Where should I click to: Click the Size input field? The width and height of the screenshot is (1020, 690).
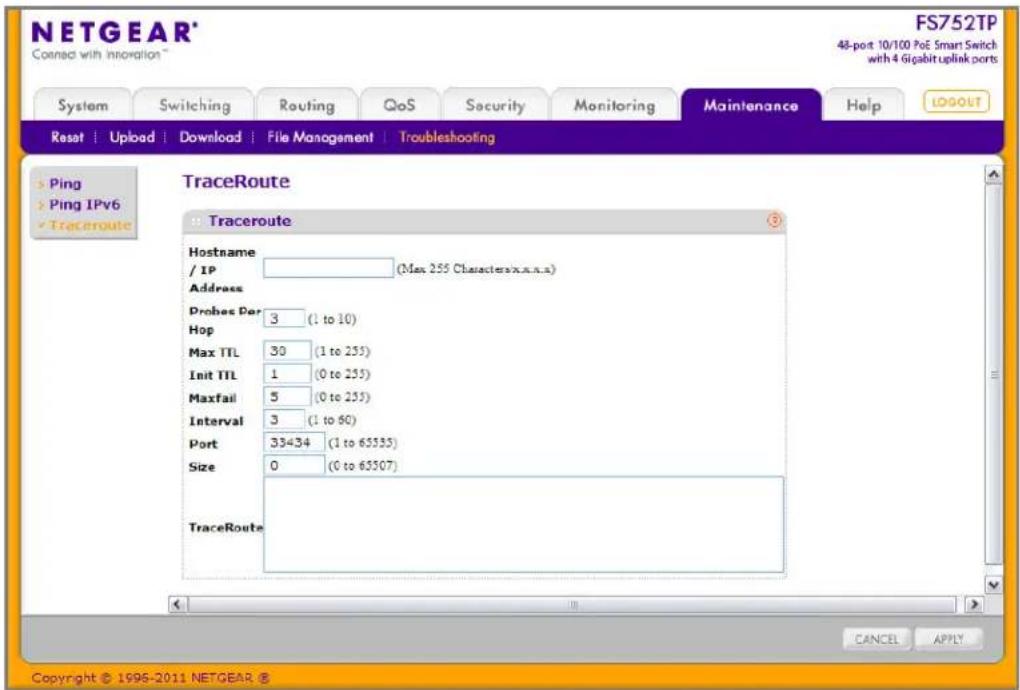coord(294,466)
